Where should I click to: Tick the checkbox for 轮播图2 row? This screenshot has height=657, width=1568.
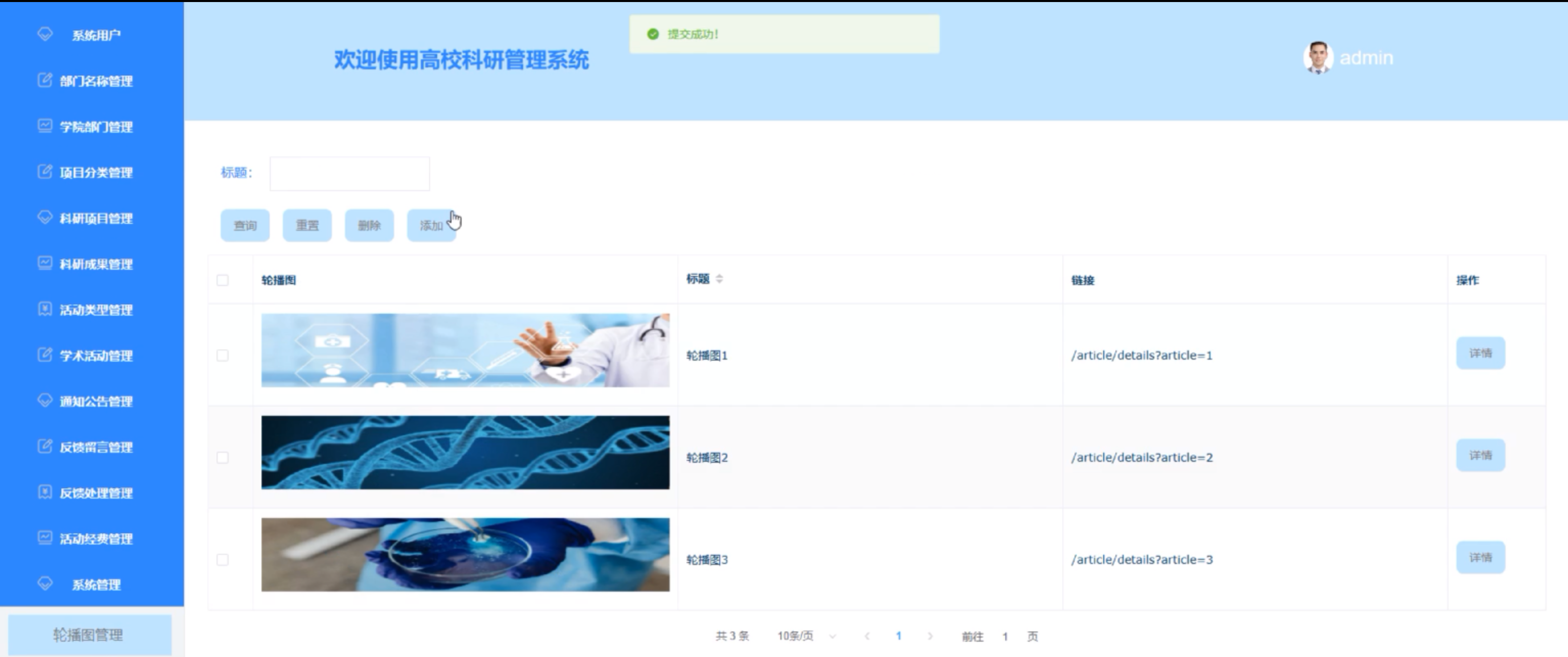(223, 457)
